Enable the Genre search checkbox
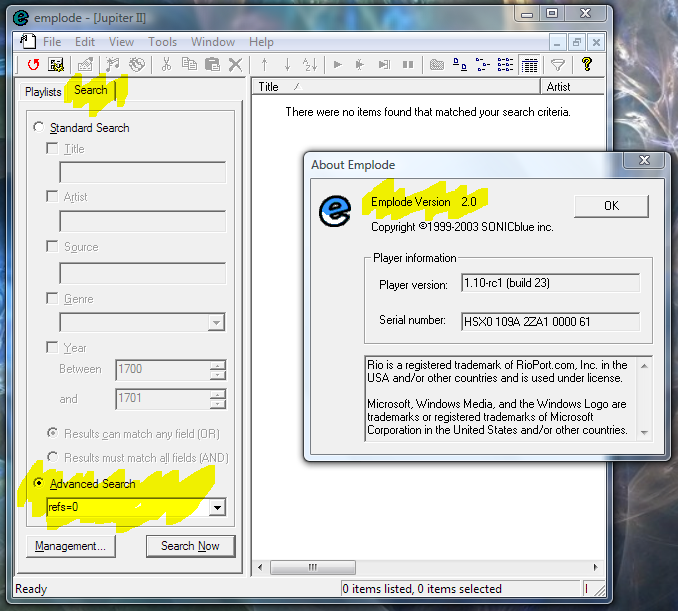Screen dimensions: 678x611 point(52,298)
